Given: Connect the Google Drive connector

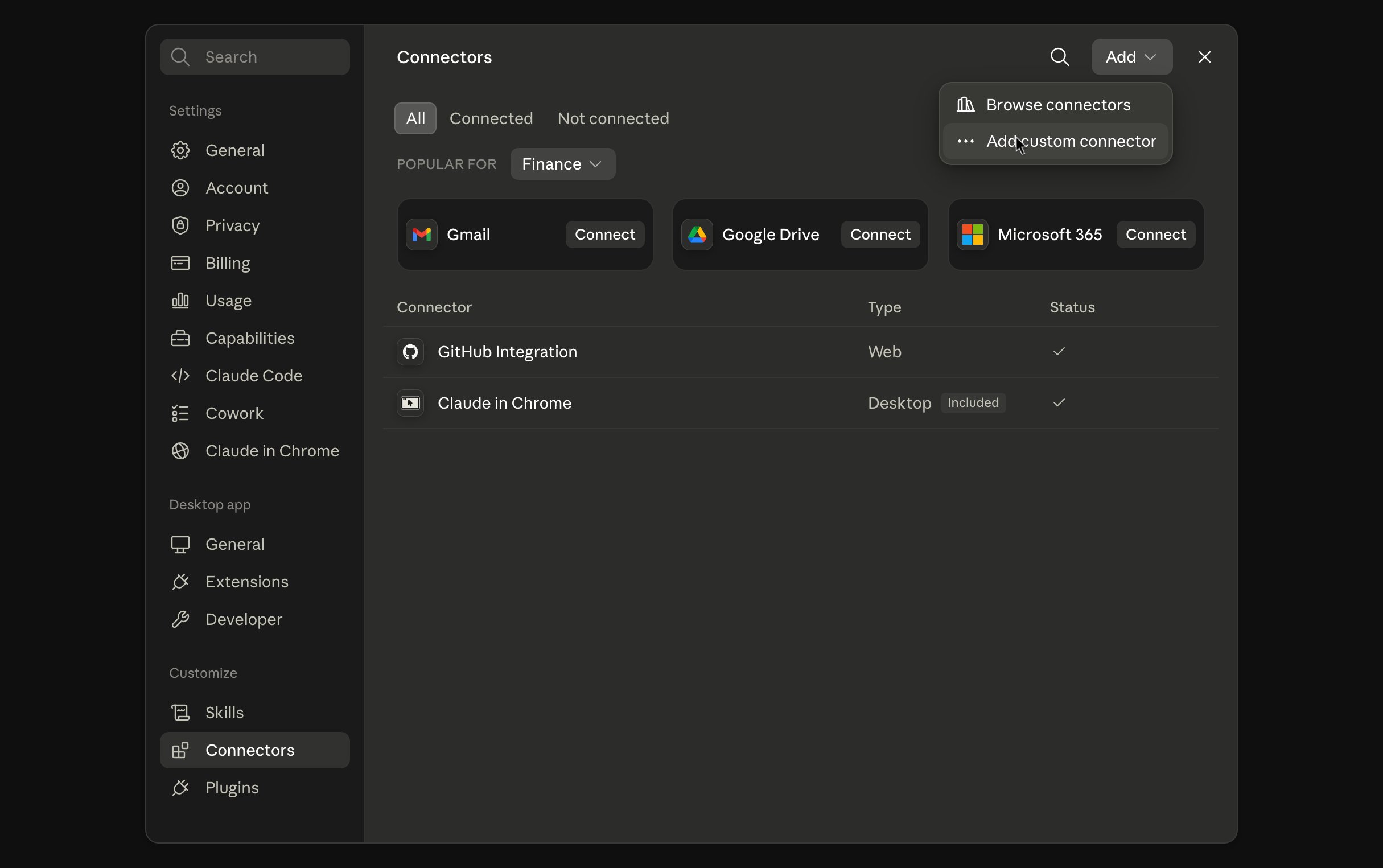Looking at the screenshot, I should [x=880, y=235].
